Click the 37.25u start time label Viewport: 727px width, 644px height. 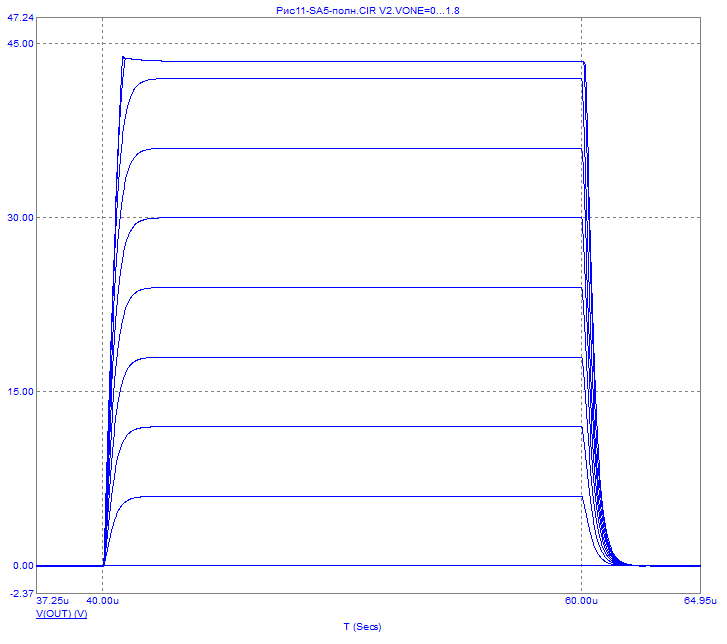[52, 600]
